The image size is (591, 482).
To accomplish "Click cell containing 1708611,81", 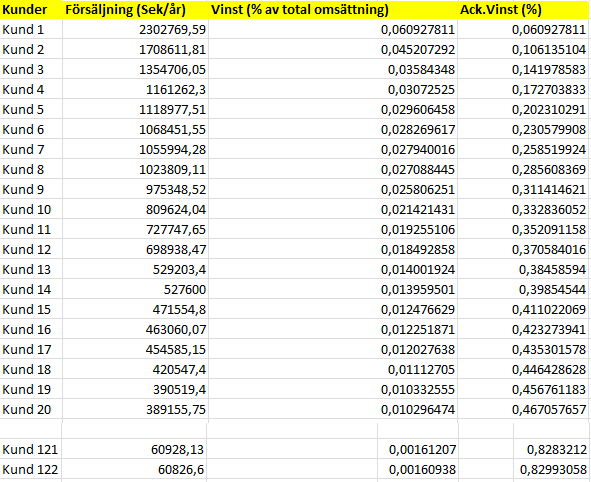I will point(135,49).
